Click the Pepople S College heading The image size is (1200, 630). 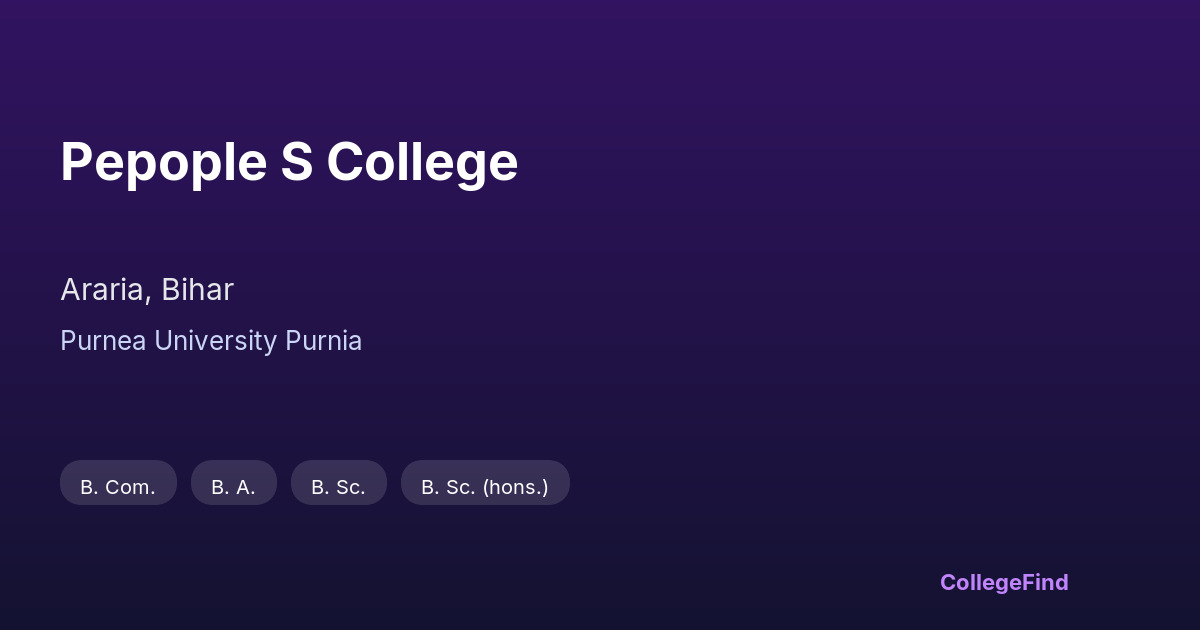(x=289, y=162)
